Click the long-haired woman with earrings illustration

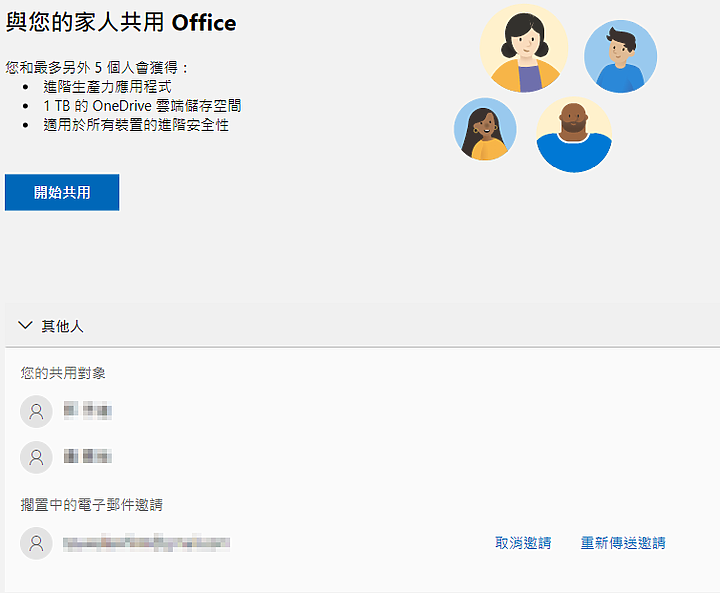click(485, 129)
